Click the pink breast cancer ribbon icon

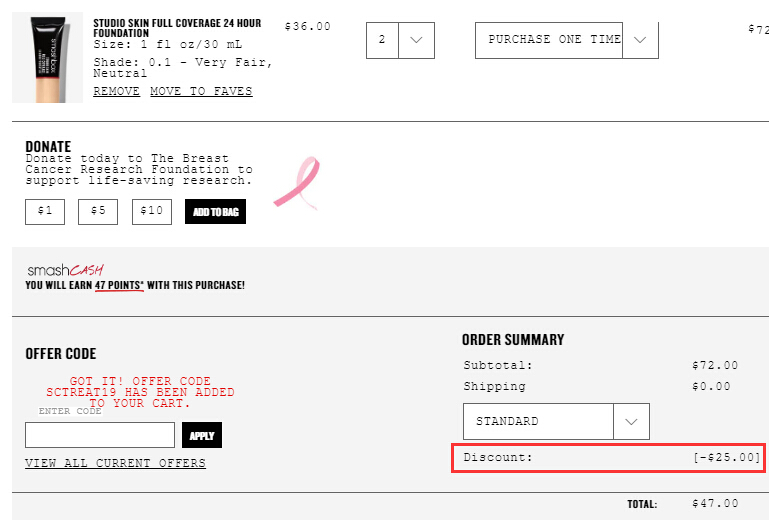pyautogui.click(x=297, y=183)
